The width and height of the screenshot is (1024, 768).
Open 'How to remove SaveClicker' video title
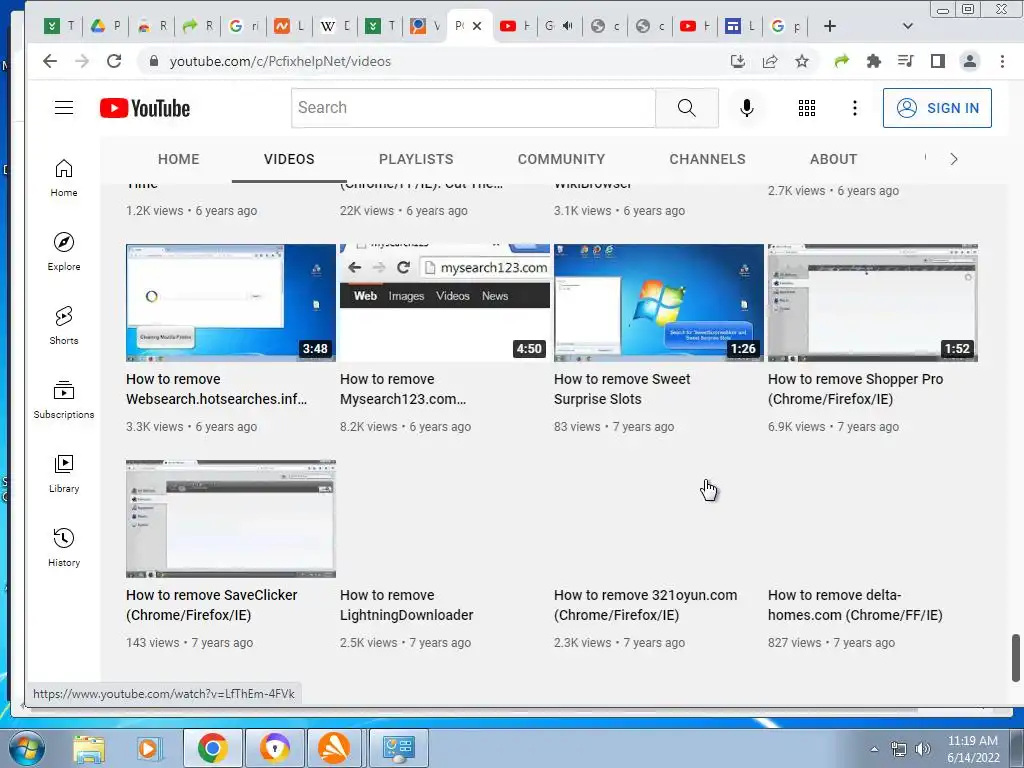pos(212,605)
